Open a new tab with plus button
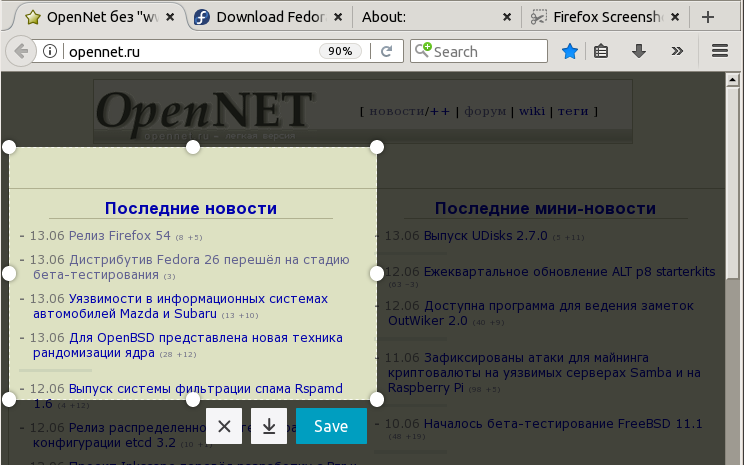Screen dimensions: 744x465 [708, 17]
